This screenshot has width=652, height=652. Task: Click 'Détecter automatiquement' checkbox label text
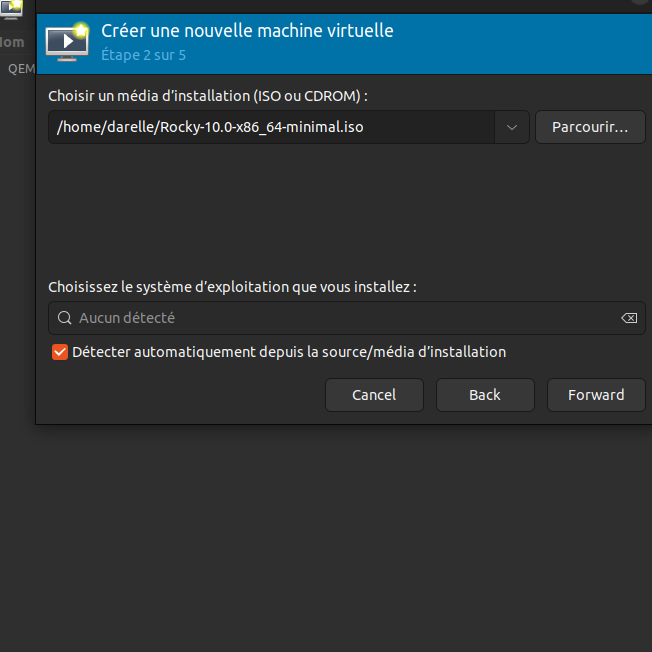[x=289, y=352]
